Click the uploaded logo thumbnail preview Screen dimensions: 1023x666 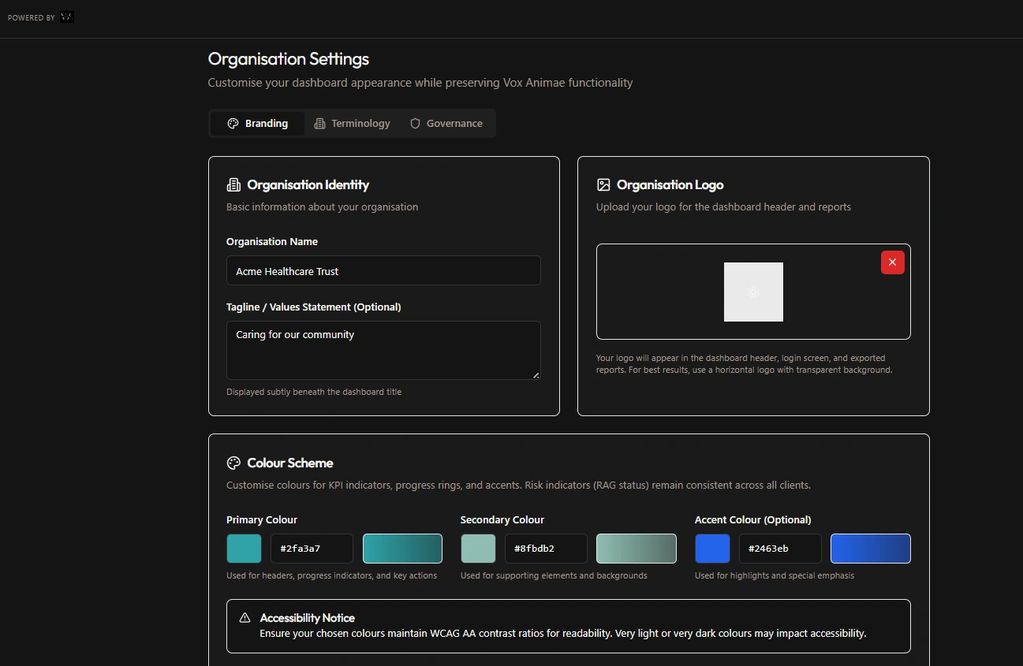[x=753, y=292]
